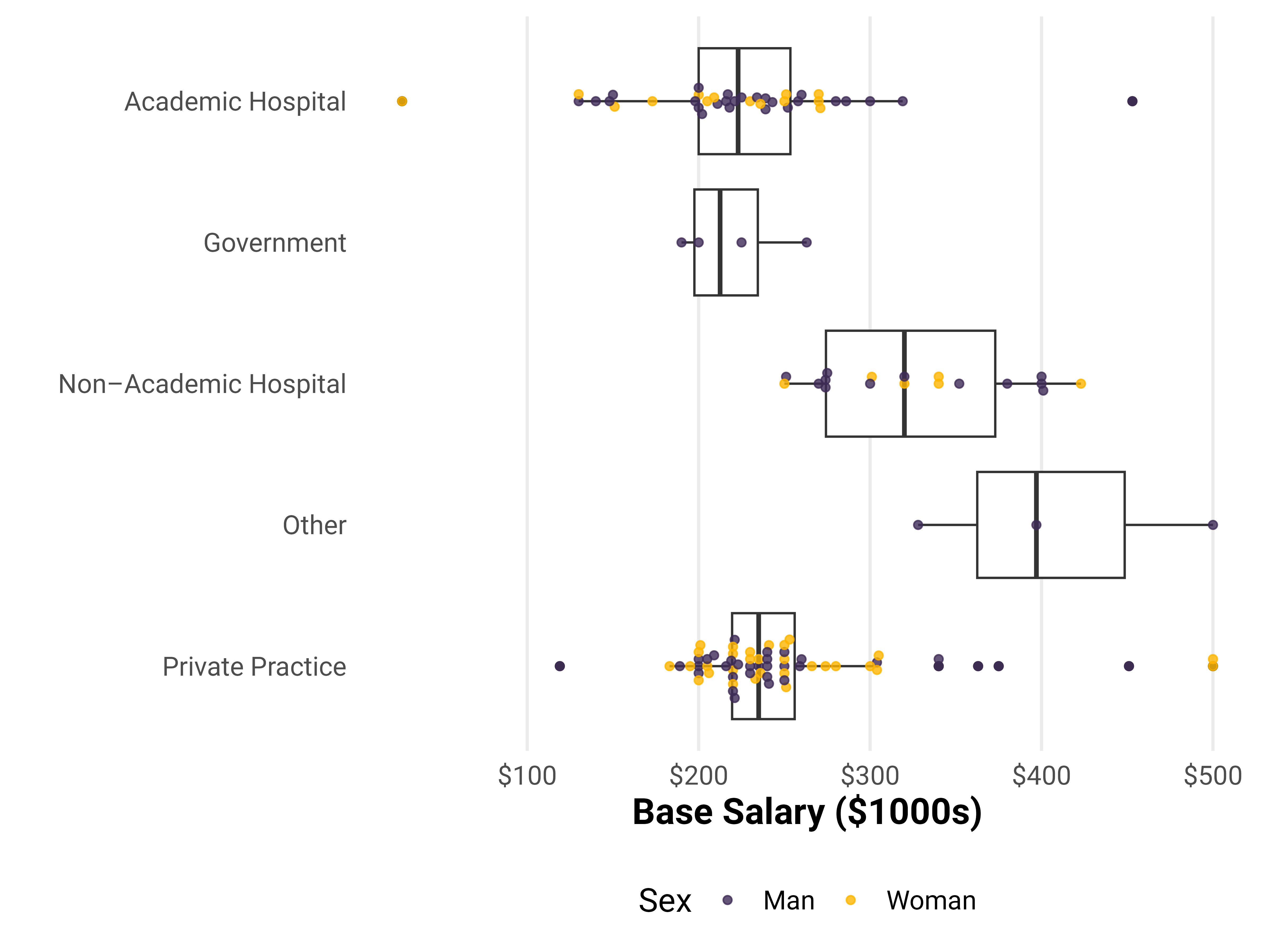This screenshot has width=1270, height=952.
Task: Select the Other category axis label
Action: pyautogui.click(x=314, y=525)
